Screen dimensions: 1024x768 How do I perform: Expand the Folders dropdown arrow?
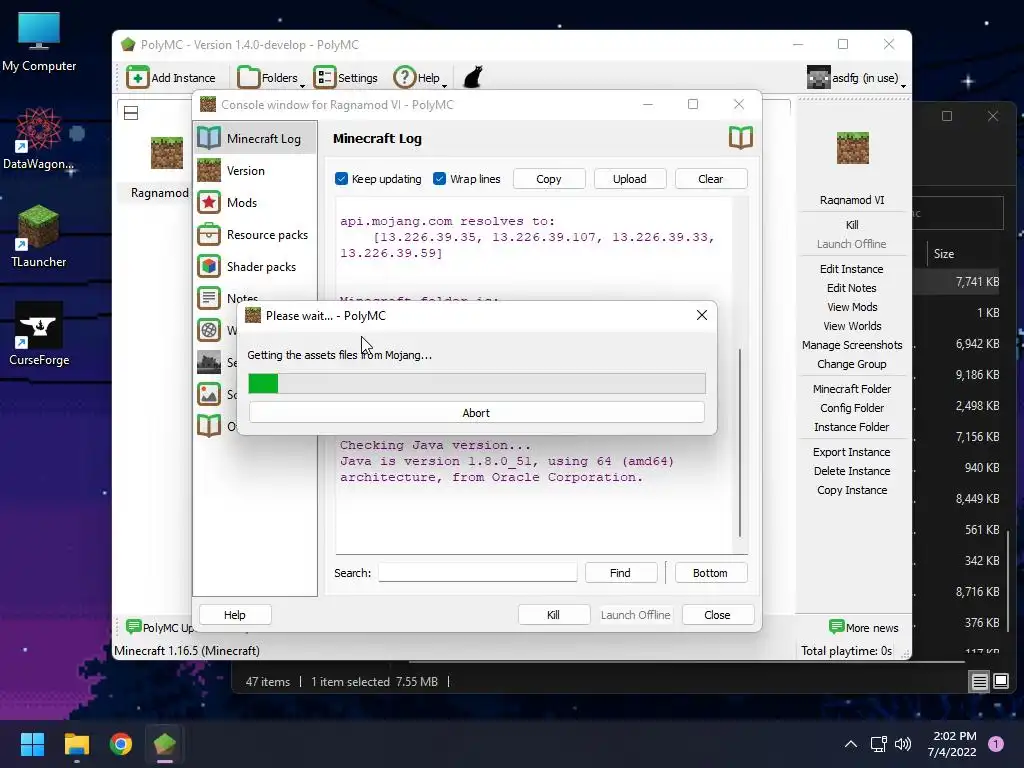[302, 86]
